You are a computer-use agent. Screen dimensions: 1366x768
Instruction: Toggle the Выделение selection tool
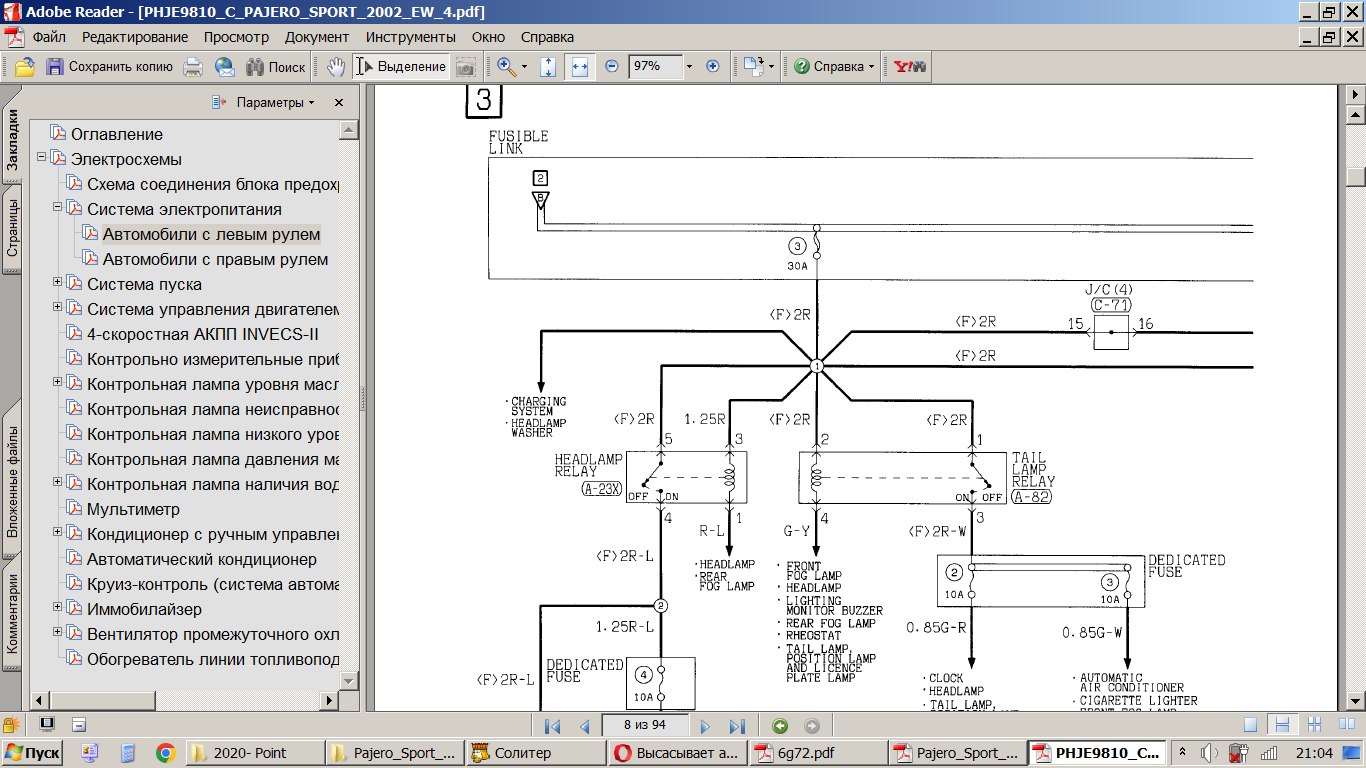pyautogui.click(x=401, y=67)
